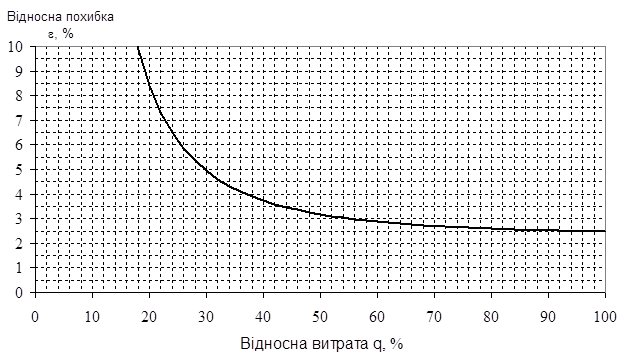Click x-axis tick label '50'
The image size is (624, 362).
(x=320, y=317)
